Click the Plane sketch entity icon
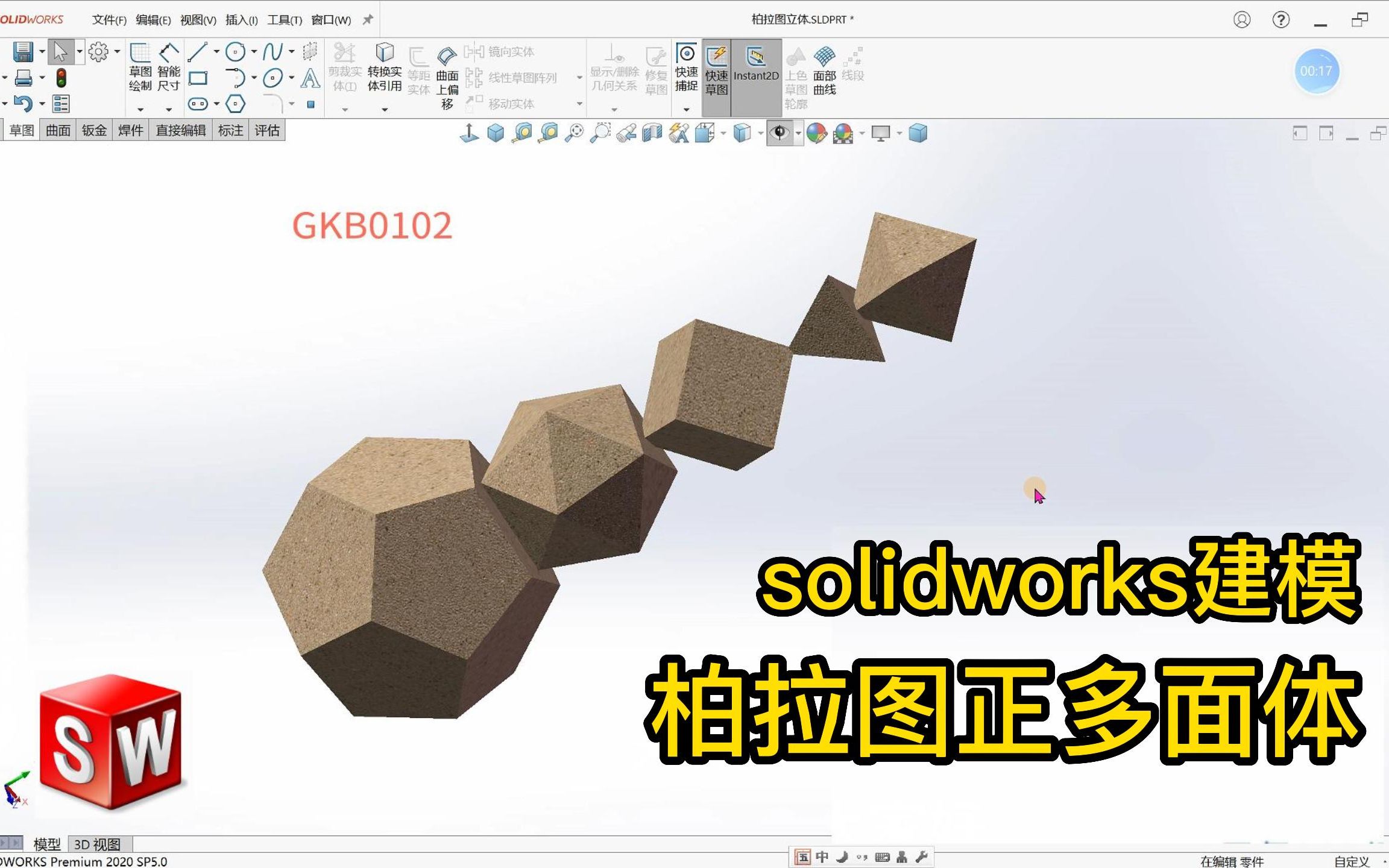Screen dimensions: 1389x868 coord(310,52)
